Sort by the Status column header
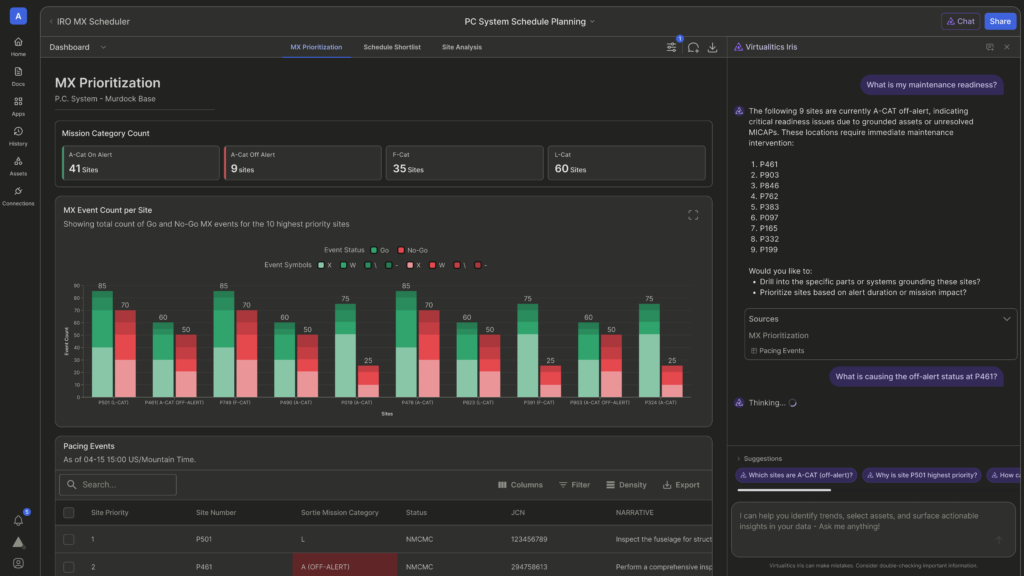The height and width of the screenshot is (576, 1024). click(x=416, y=513)
